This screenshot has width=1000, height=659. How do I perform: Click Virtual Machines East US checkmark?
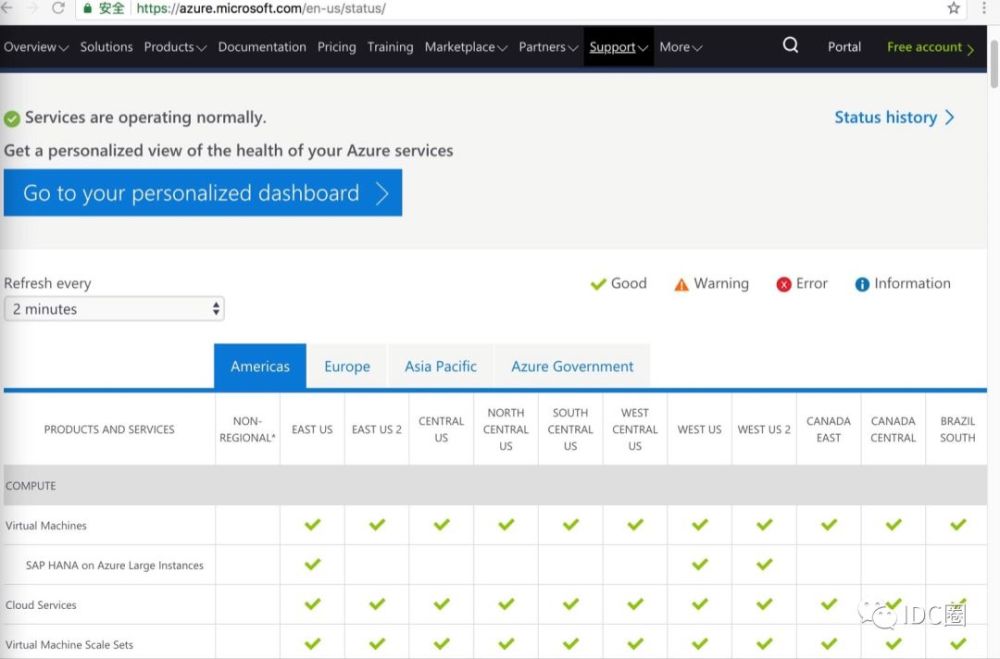pyautogui.click(x=312, y=524)
